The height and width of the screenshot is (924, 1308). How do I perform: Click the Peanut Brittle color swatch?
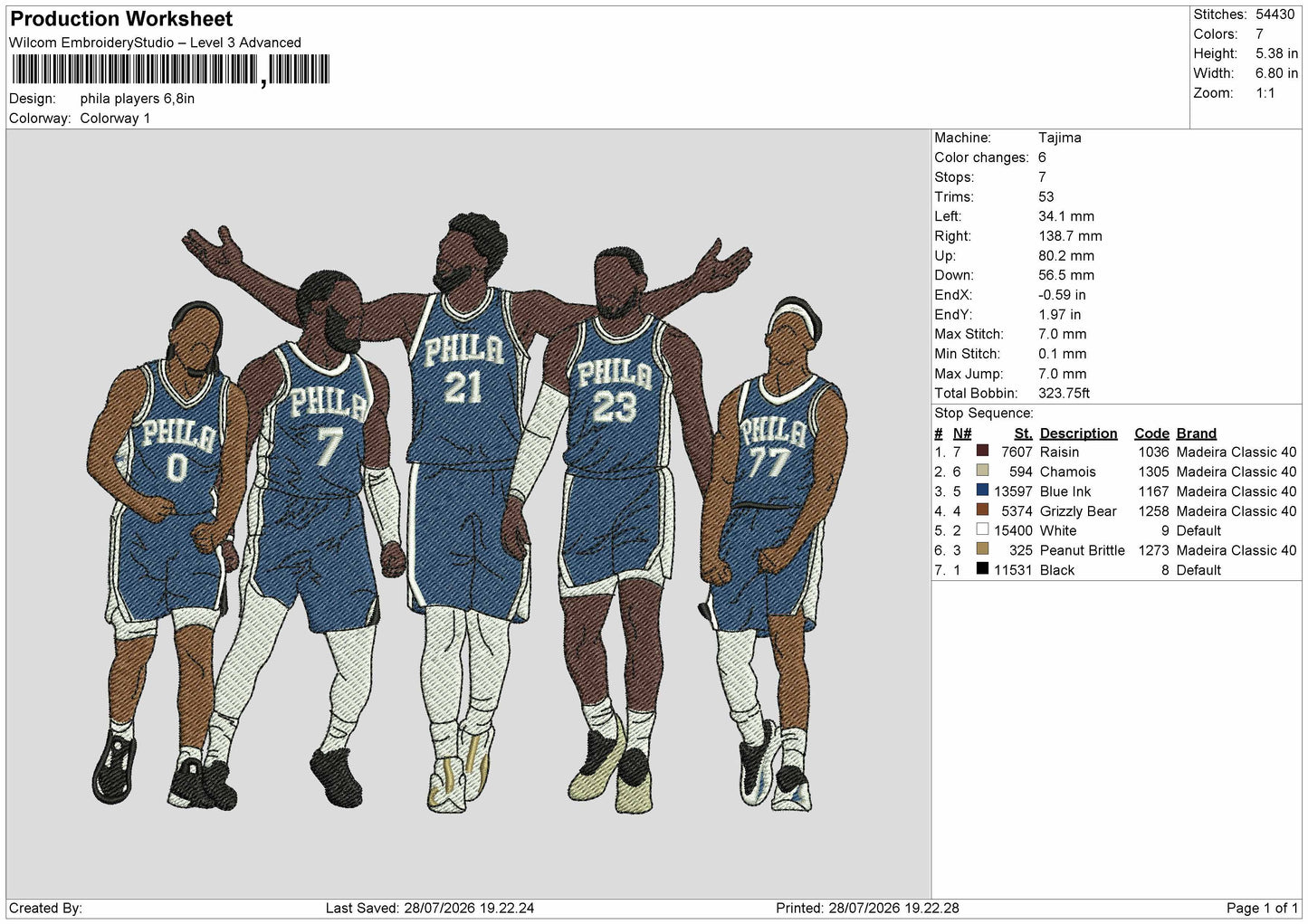point(982,549)
